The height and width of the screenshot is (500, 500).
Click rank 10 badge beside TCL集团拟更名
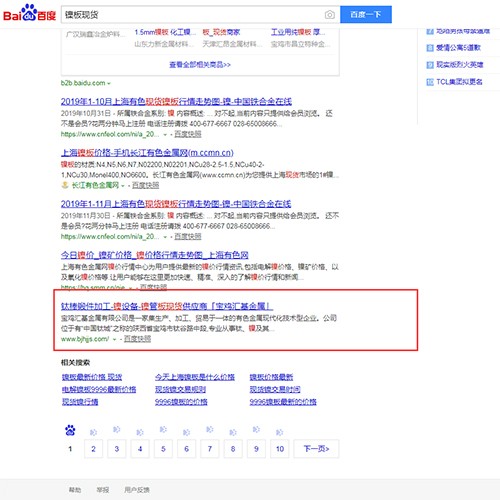click(430, 82)
